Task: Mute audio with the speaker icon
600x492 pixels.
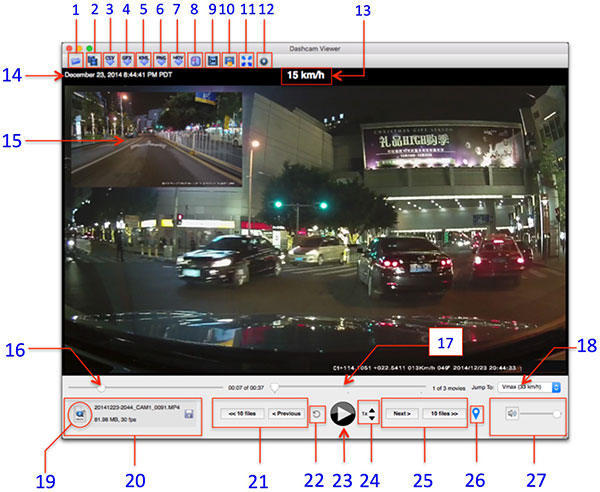Action: (x=512, y=413)
